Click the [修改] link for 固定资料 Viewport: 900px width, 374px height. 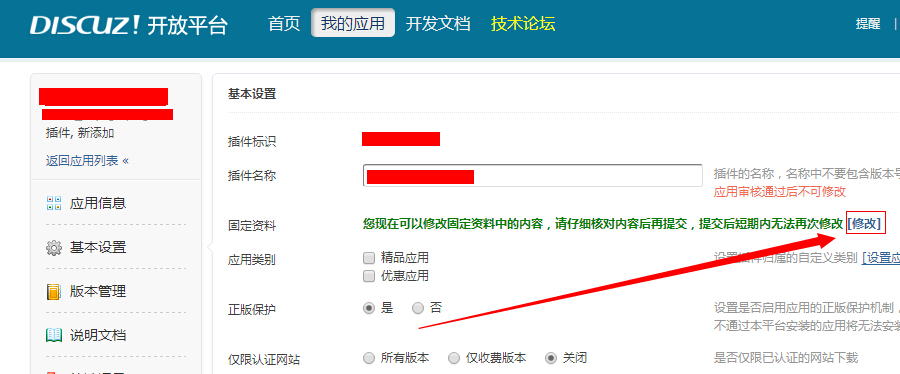(865, 224)
